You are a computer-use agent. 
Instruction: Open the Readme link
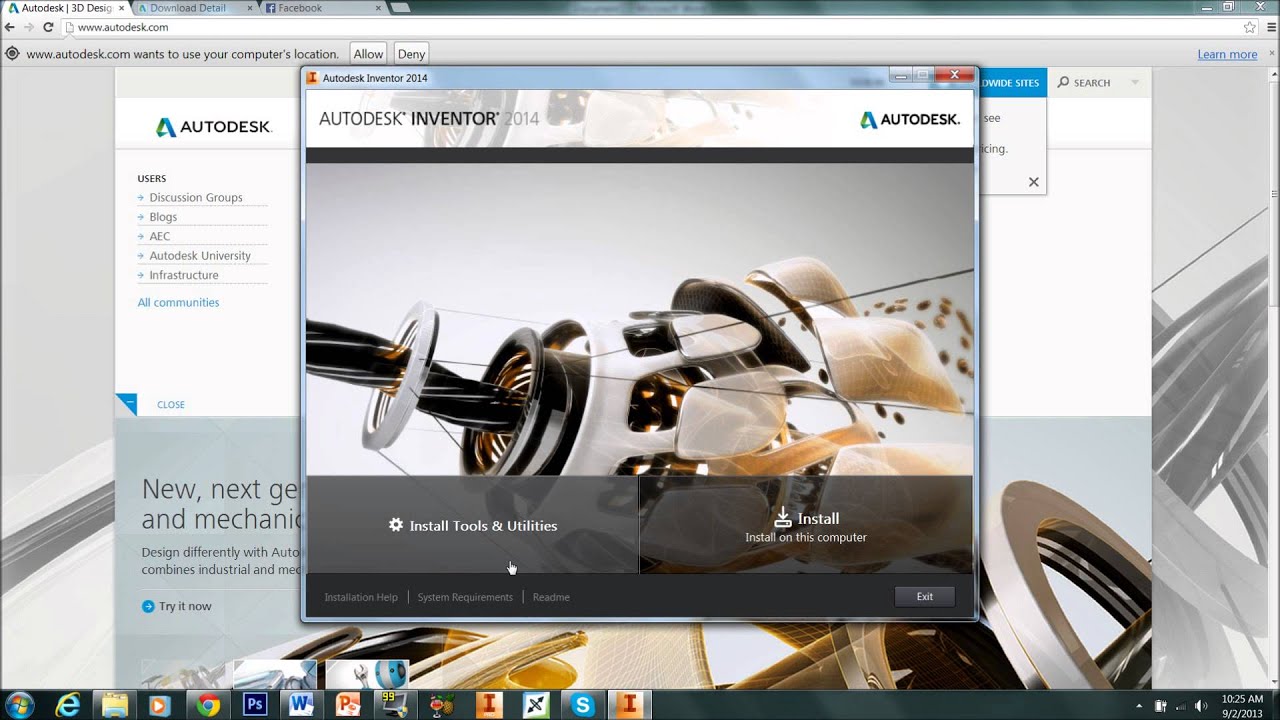551,597
